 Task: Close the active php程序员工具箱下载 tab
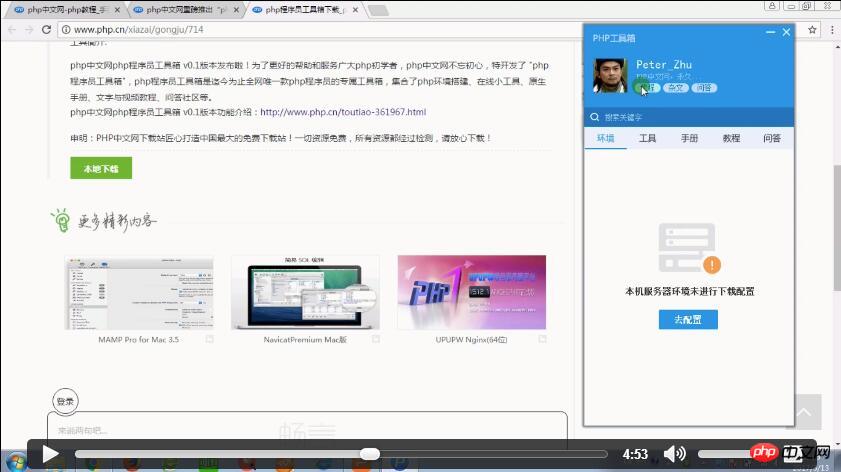[x=355, y=10]
